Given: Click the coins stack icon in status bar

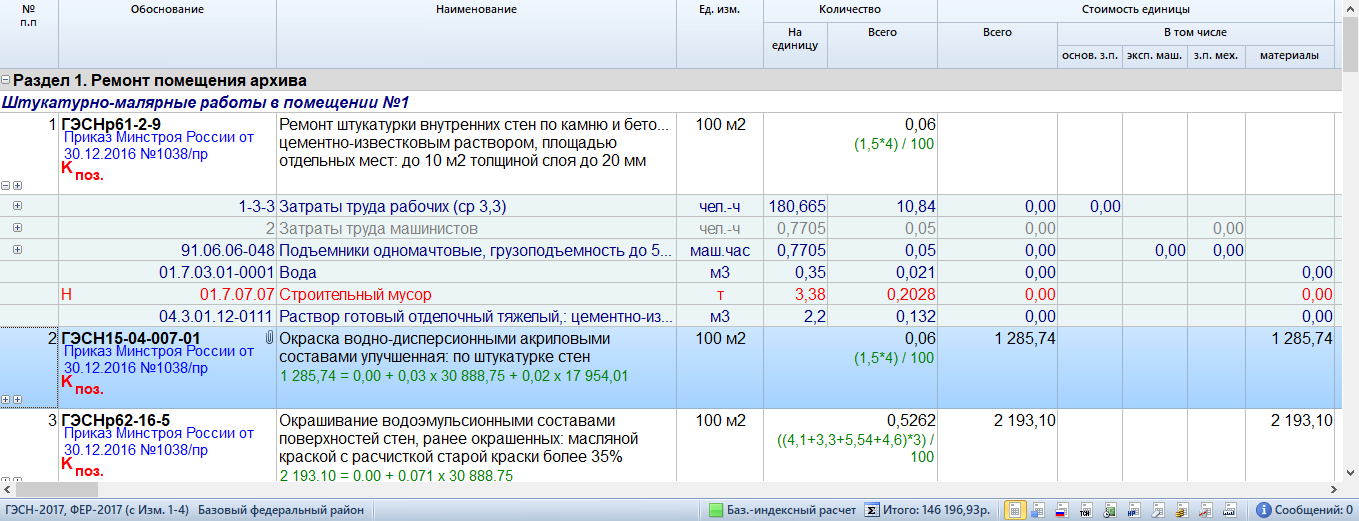Looking at the screenshot, I should 1182,510.
